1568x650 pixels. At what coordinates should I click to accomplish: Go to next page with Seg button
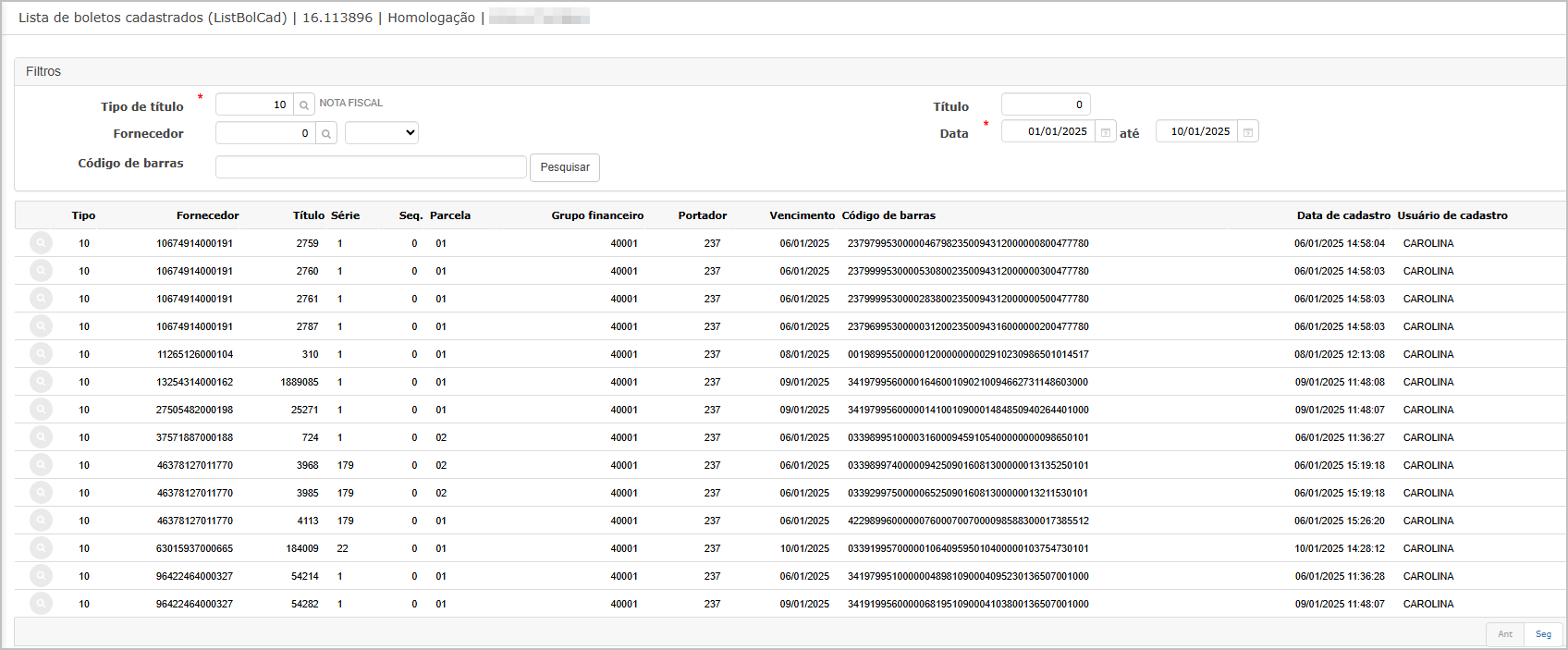tap(1543, 634)
